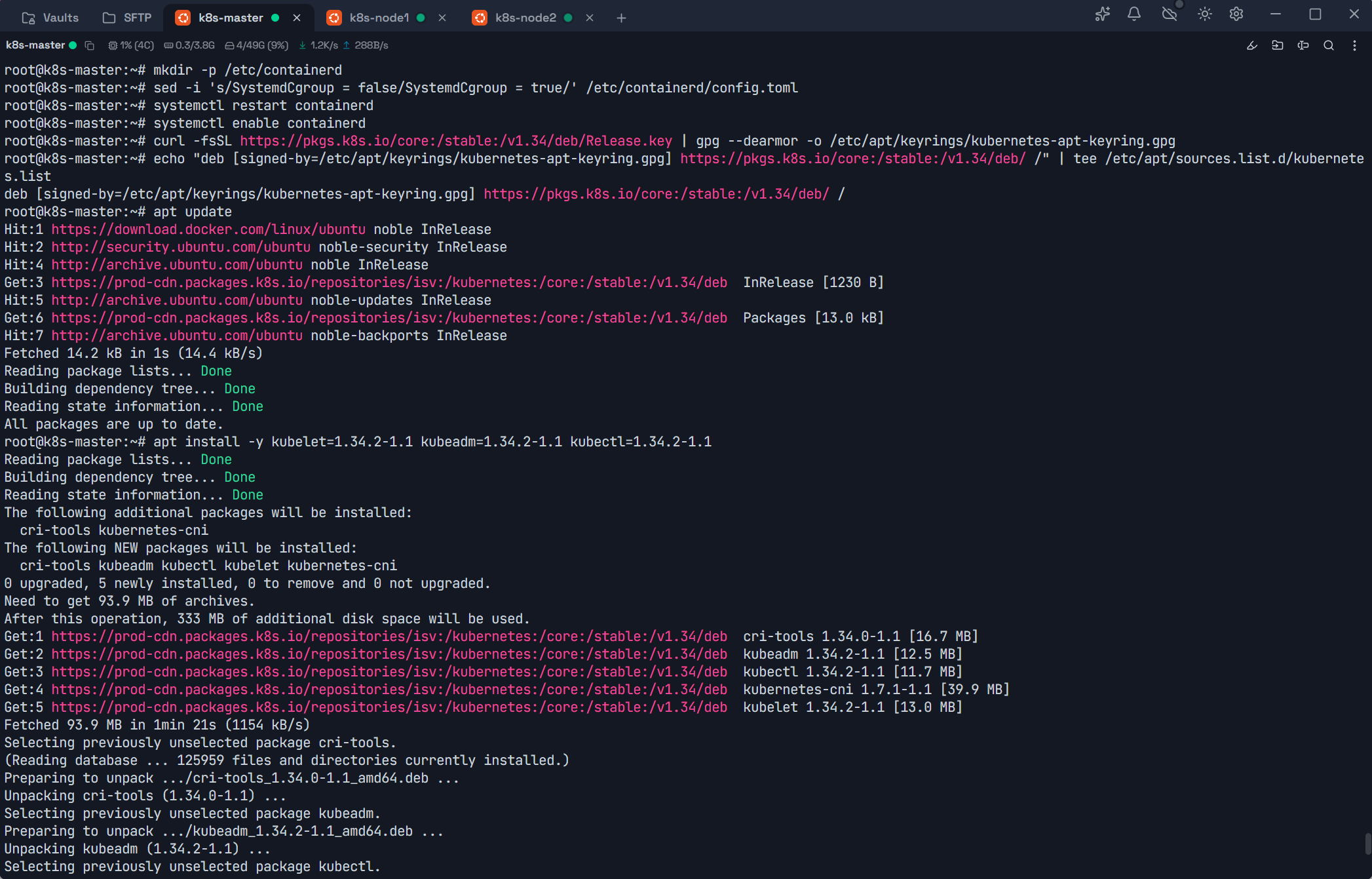The height and width of the screenshot is (879, 1372).
Task: Click the 'apt install -y kubelet=1.34.2-1.1' command line
Action: tap(358, 442)
